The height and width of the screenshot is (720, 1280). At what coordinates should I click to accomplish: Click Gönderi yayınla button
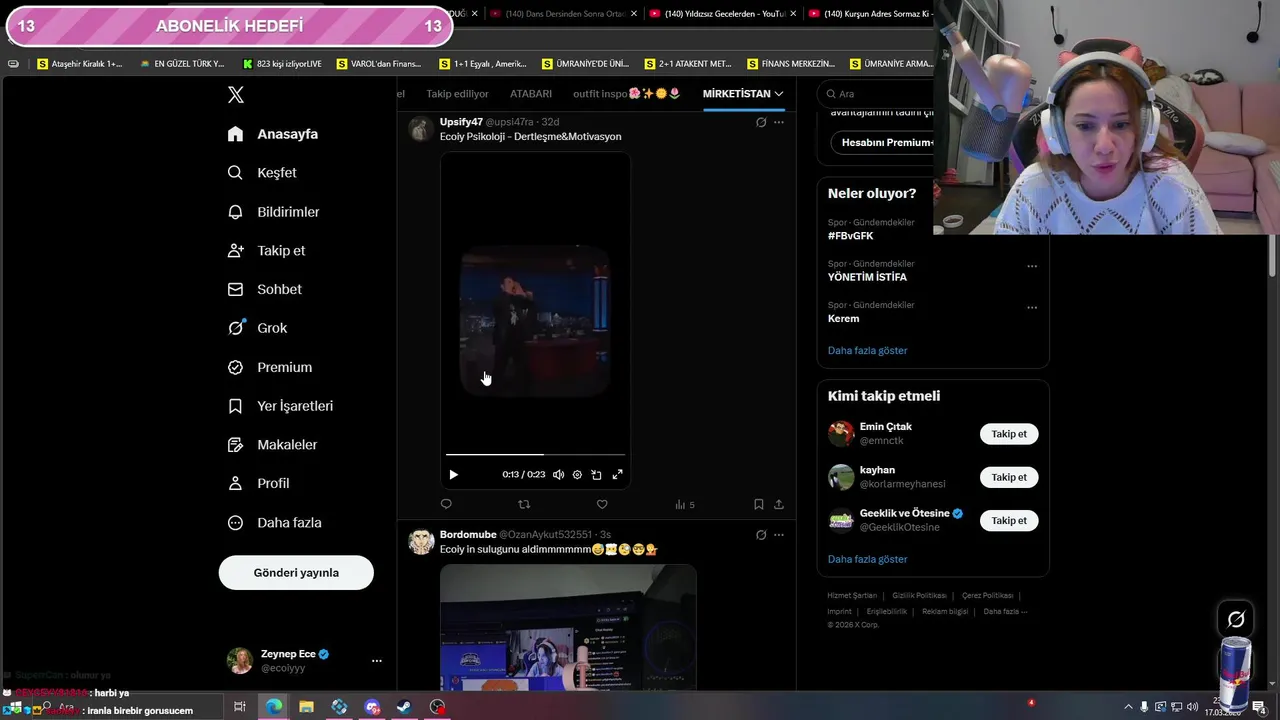(x=296, y=573)
